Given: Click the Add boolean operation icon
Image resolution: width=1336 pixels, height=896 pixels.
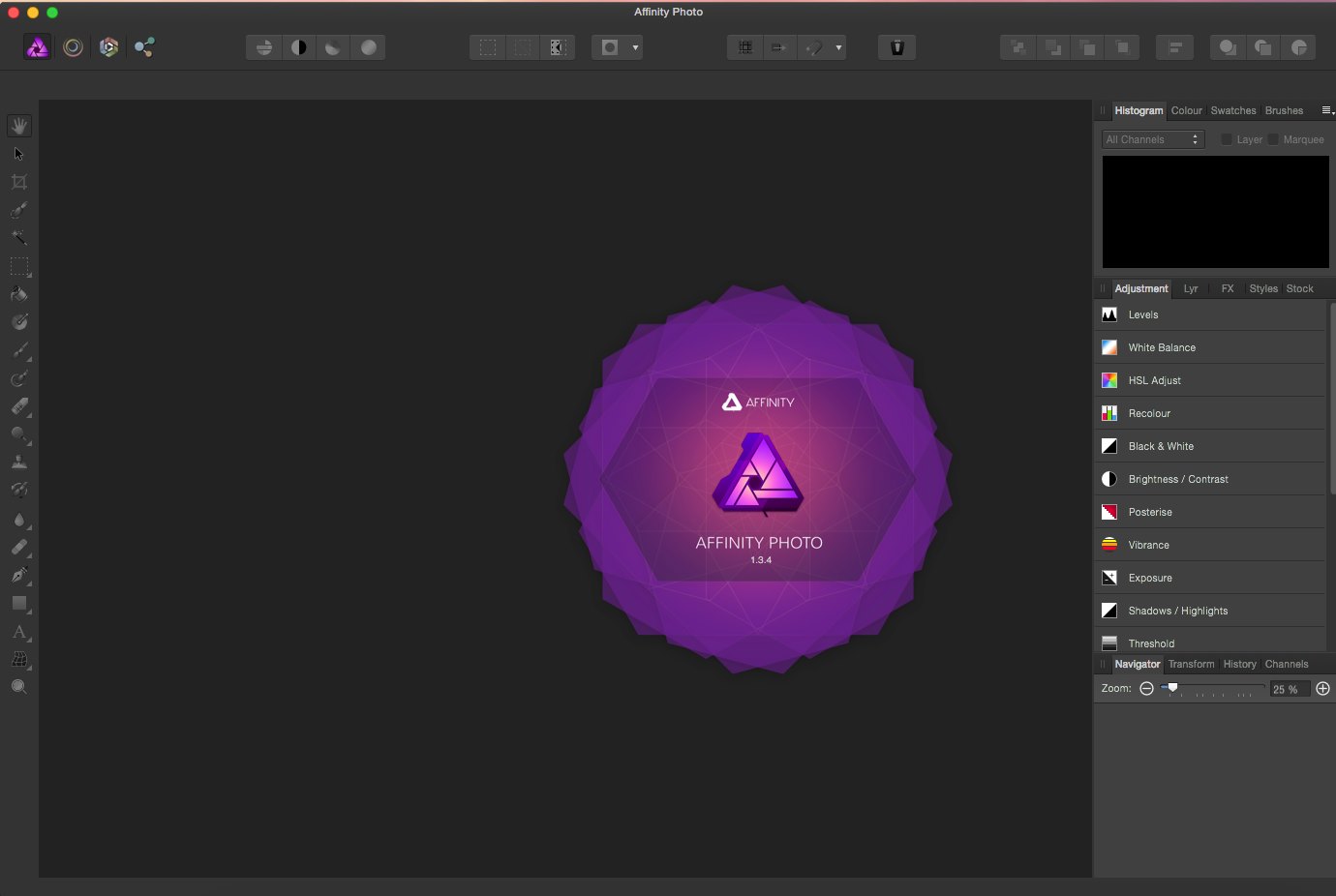Looking at the screenshot, I should [x=1228, y=47].
